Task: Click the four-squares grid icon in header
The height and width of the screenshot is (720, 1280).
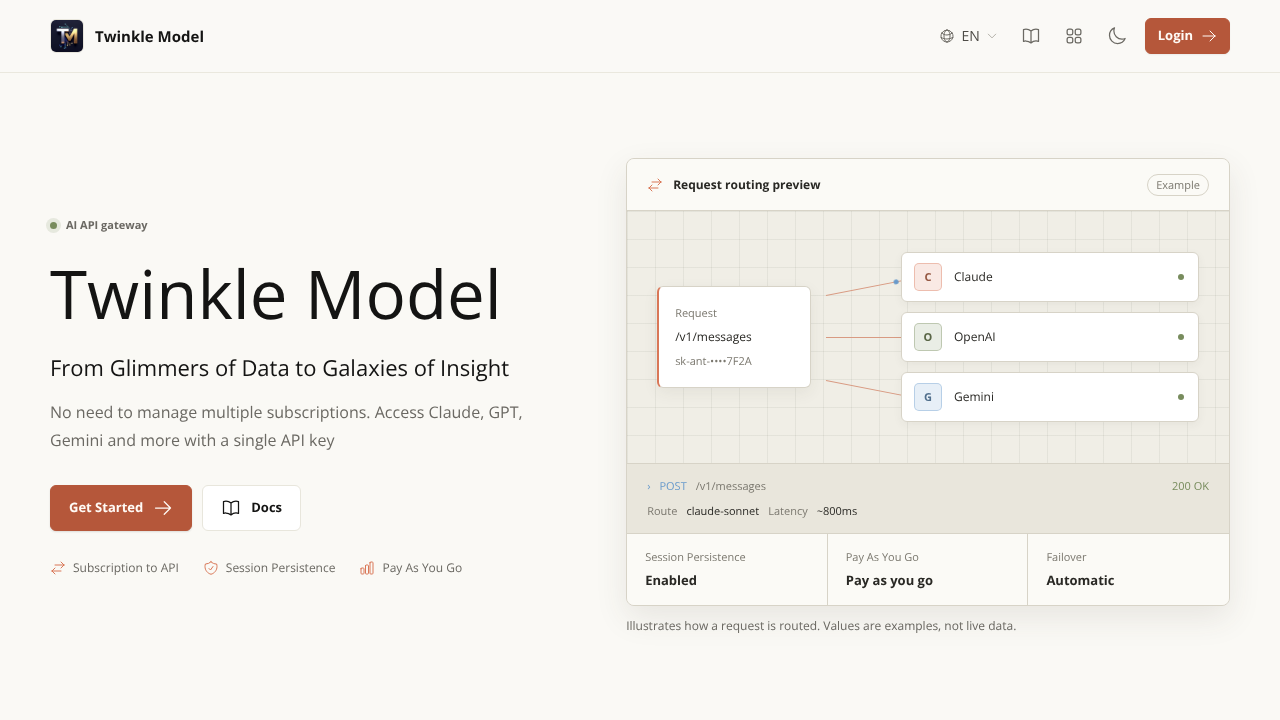Action: [x=1074, y=36]
